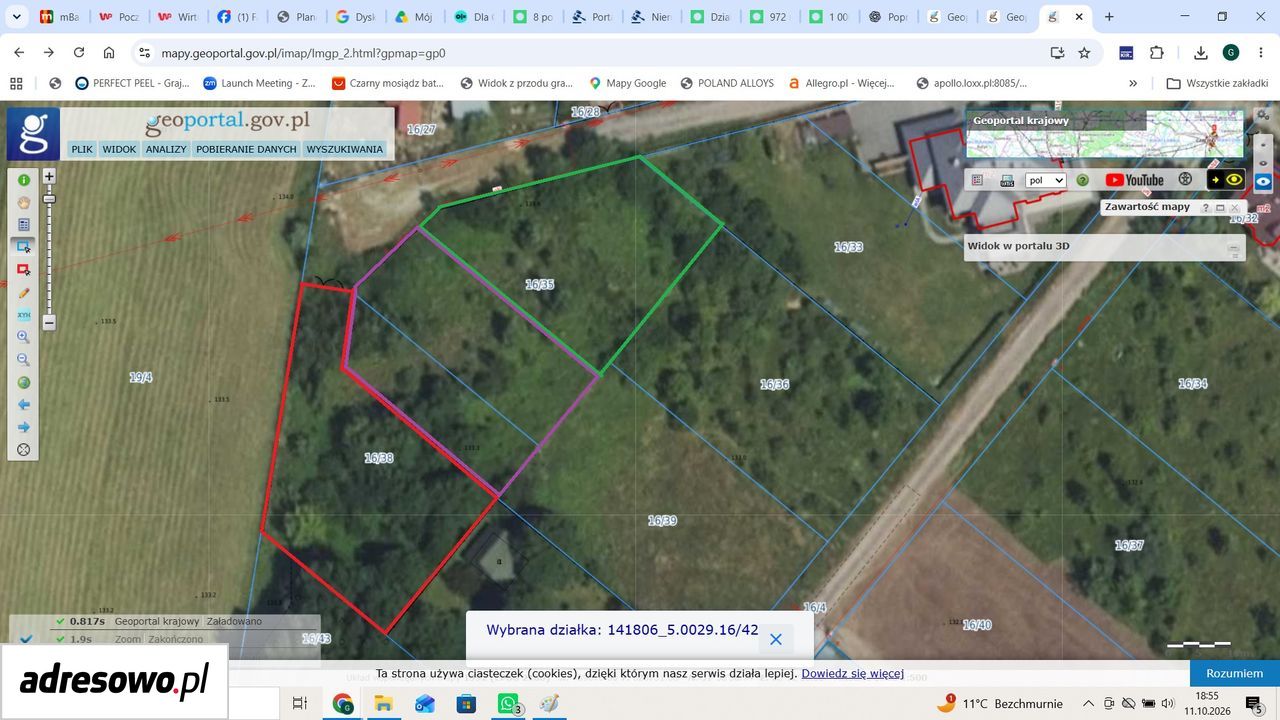Screen dimensions: 1280x720
Task: Collapse the Widok w portalu 3D panel
Action: [1234, 246]
